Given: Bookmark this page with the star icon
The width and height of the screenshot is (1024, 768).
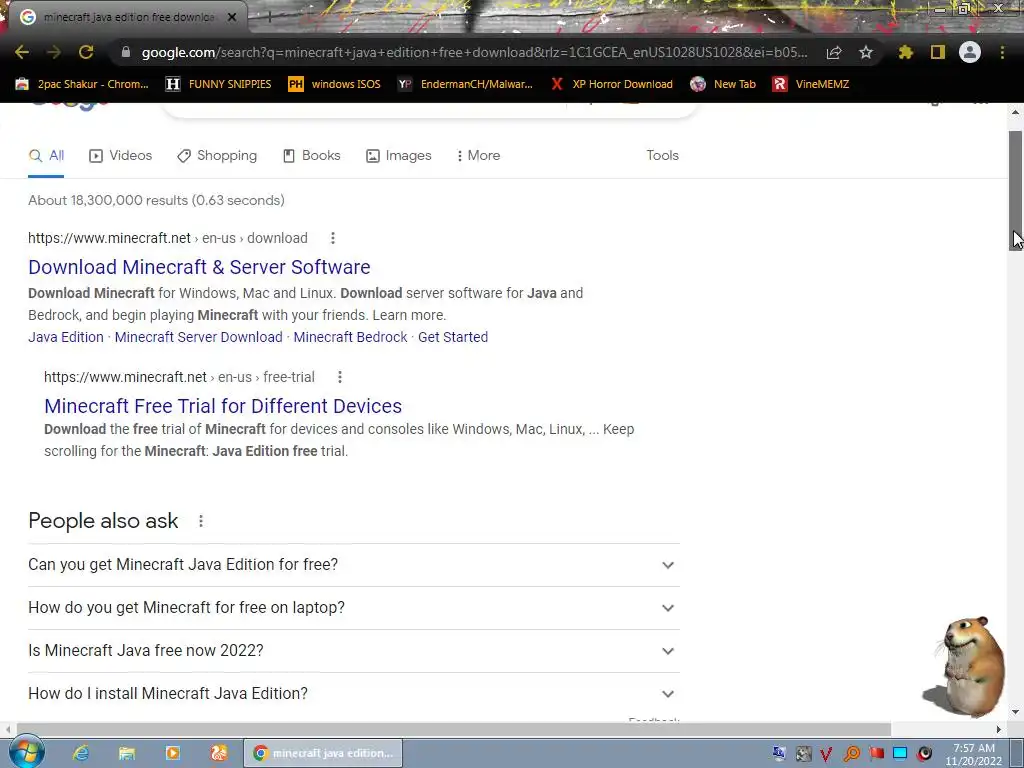Looking at the screenshot, I should 866,52.
